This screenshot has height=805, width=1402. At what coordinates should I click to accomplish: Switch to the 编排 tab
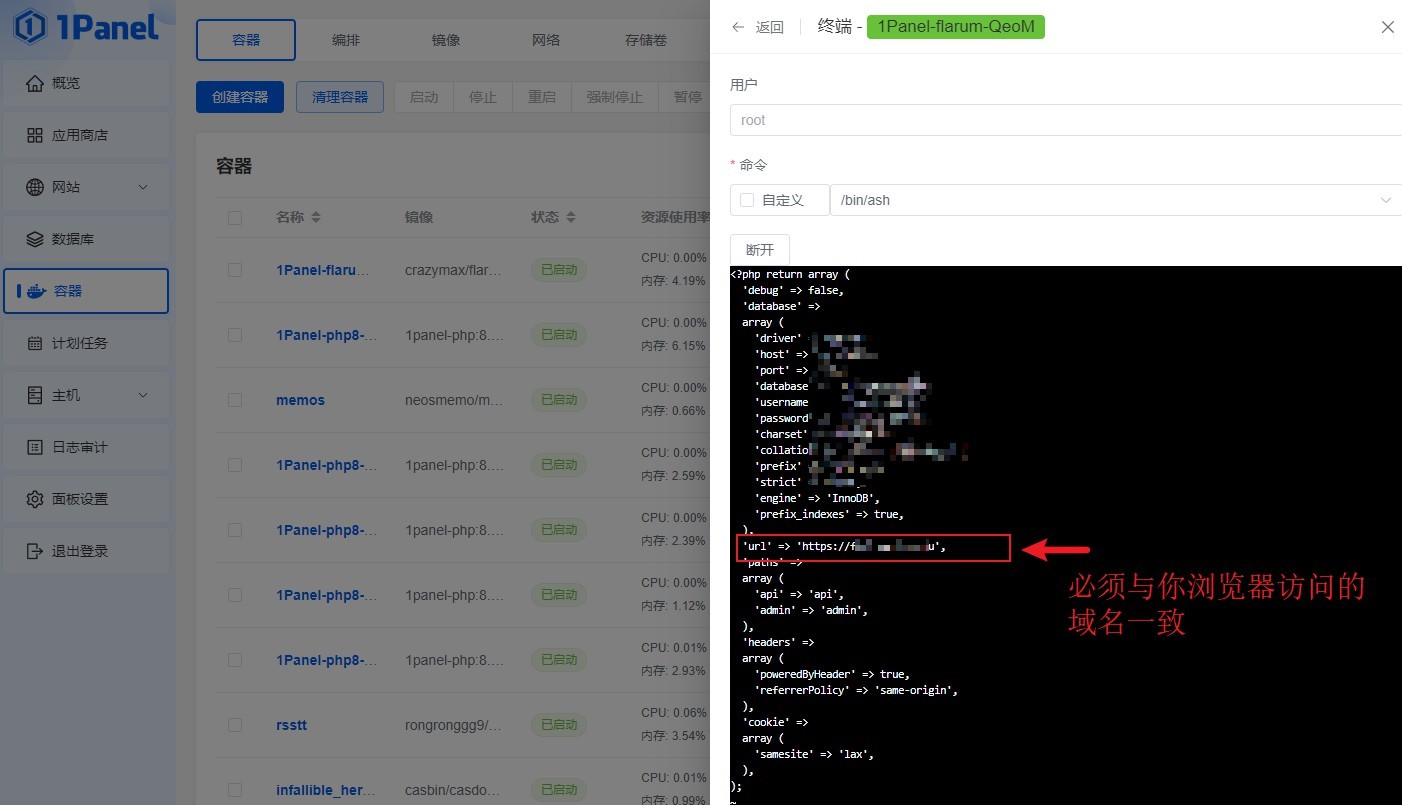click(x=346, y=40)
